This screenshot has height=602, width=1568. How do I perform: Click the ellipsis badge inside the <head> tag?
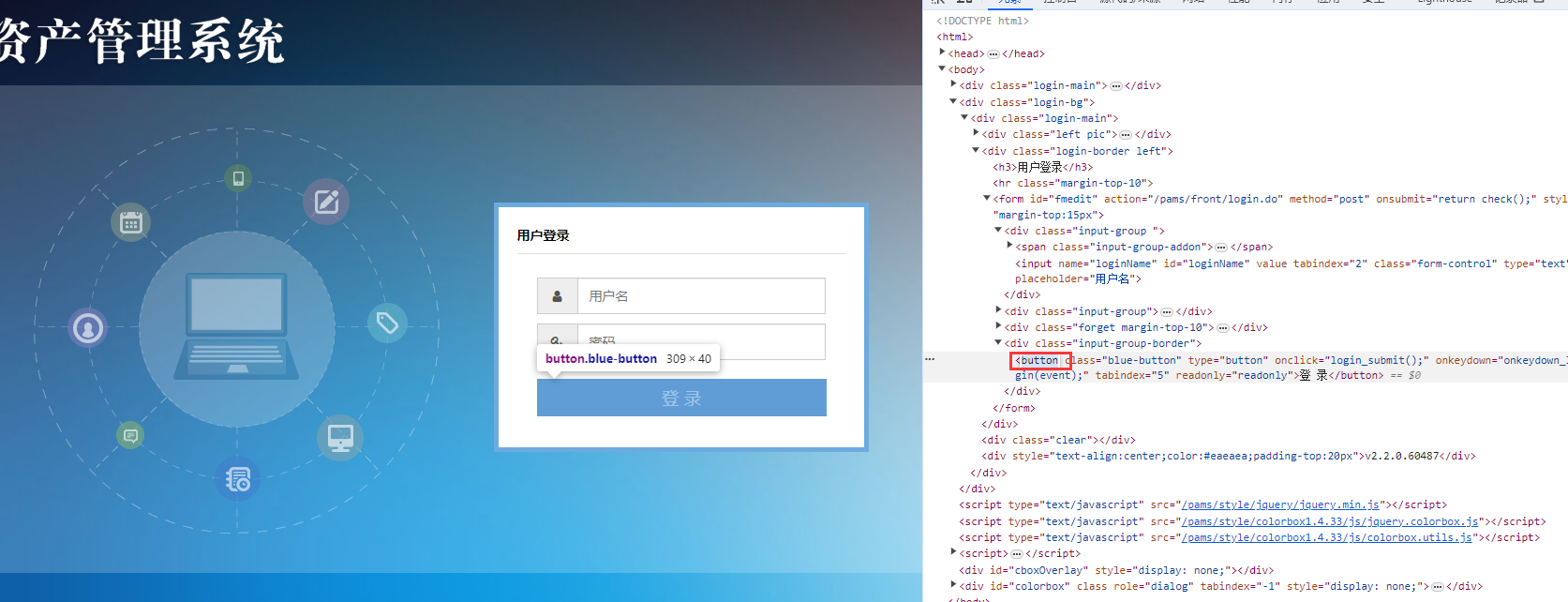pos(993,54)
